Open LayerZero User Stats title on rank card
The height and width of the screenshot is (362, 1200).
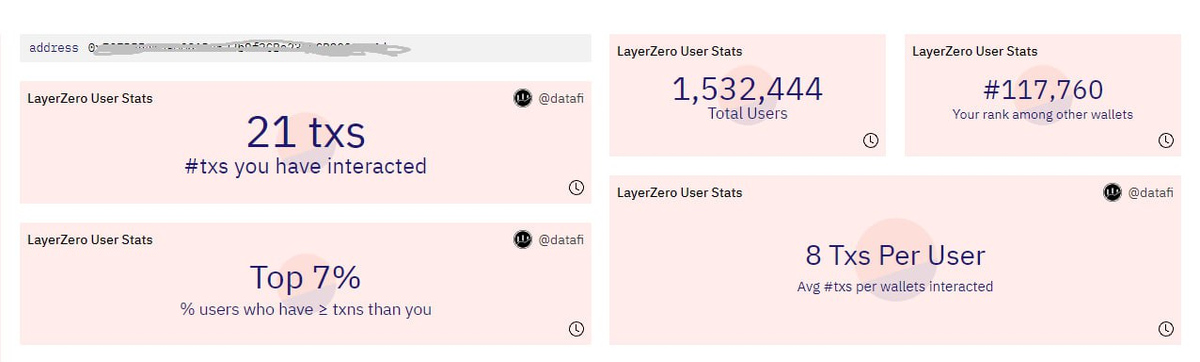[x=975, y=51]
